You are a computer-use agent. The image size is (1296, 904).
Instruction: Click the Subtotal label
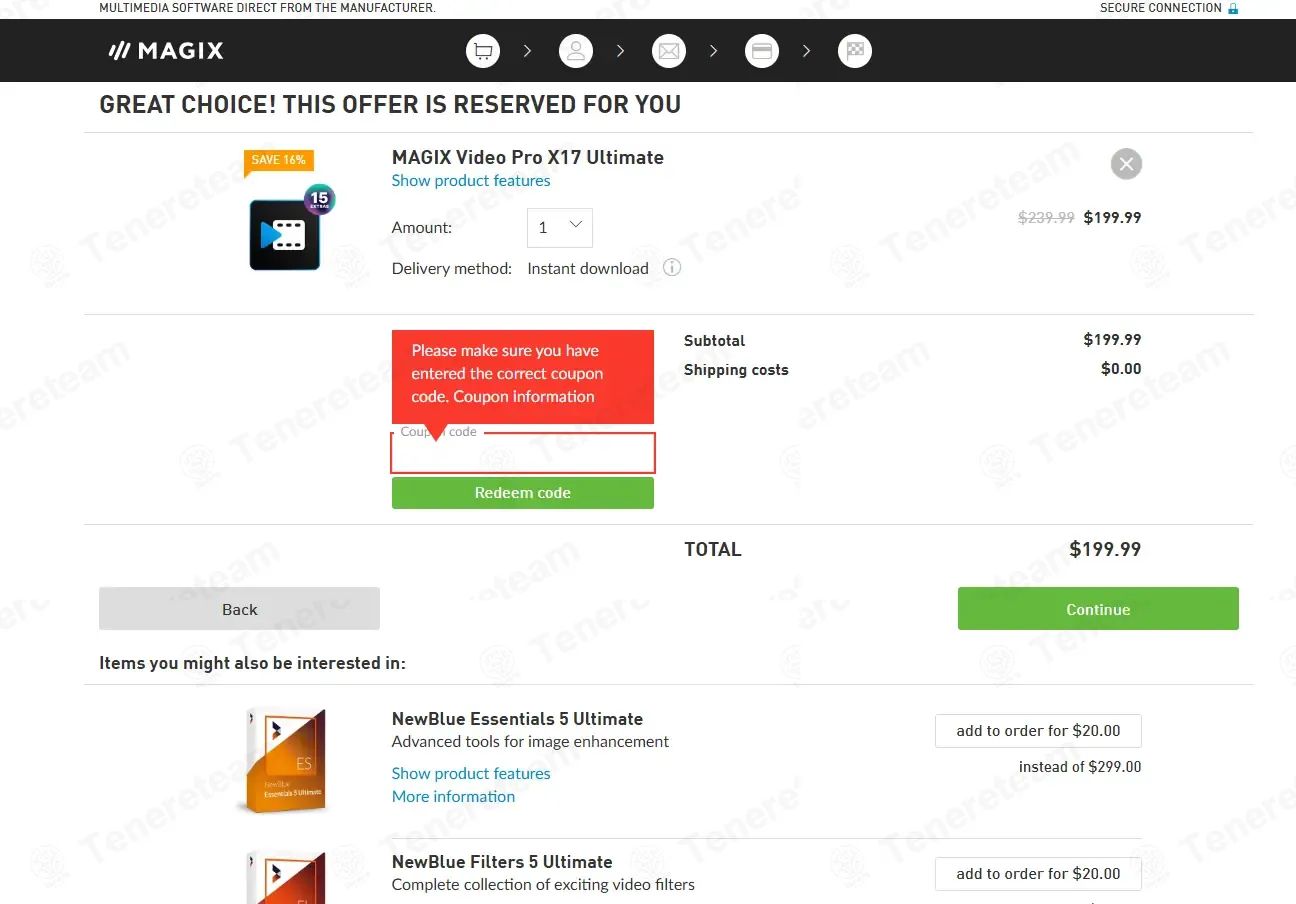714,340
